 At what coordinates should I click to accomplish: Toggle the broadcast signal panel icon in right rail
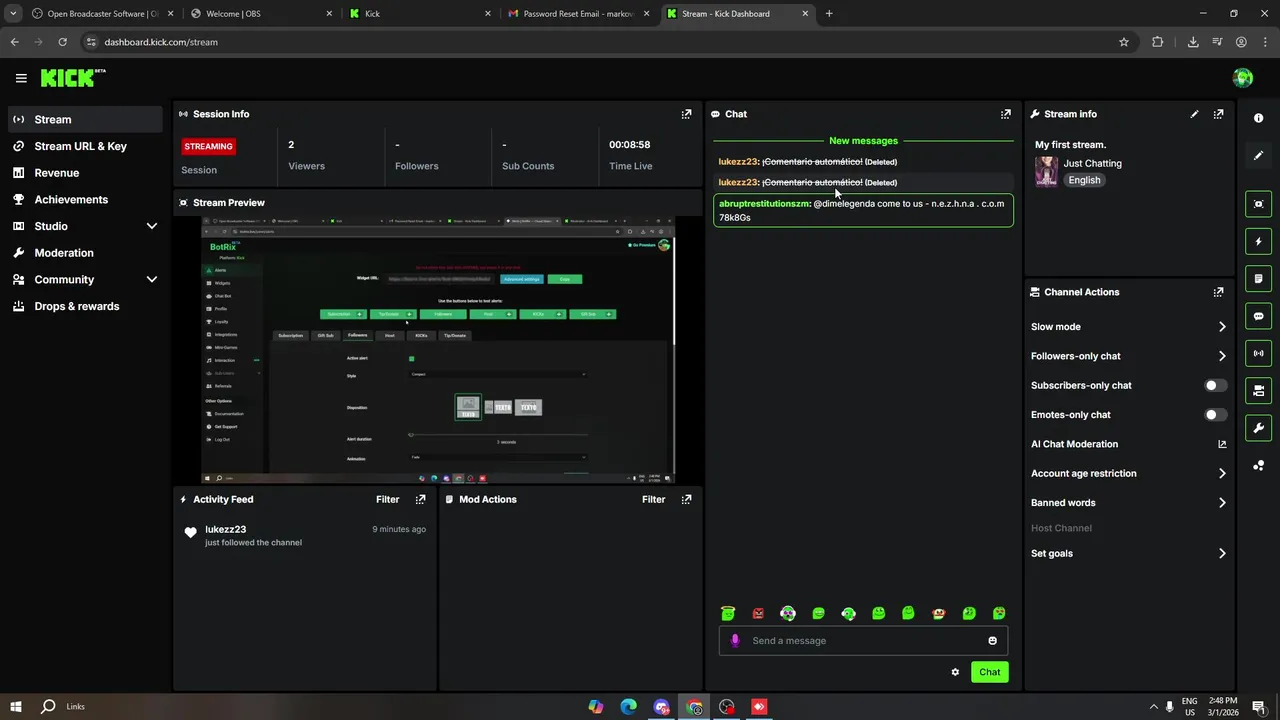click(x=1258, y=353)
